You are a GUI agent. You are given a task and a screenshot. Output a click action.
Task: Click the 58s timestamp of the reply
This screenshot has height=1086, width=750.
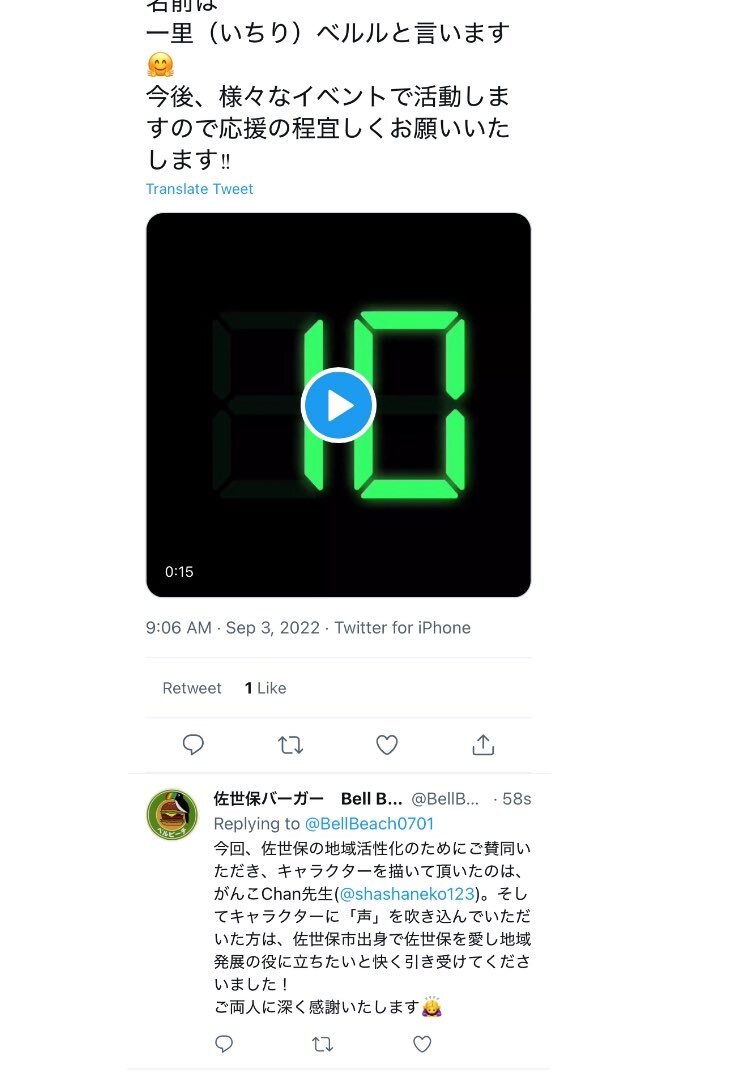click(517, 799)
